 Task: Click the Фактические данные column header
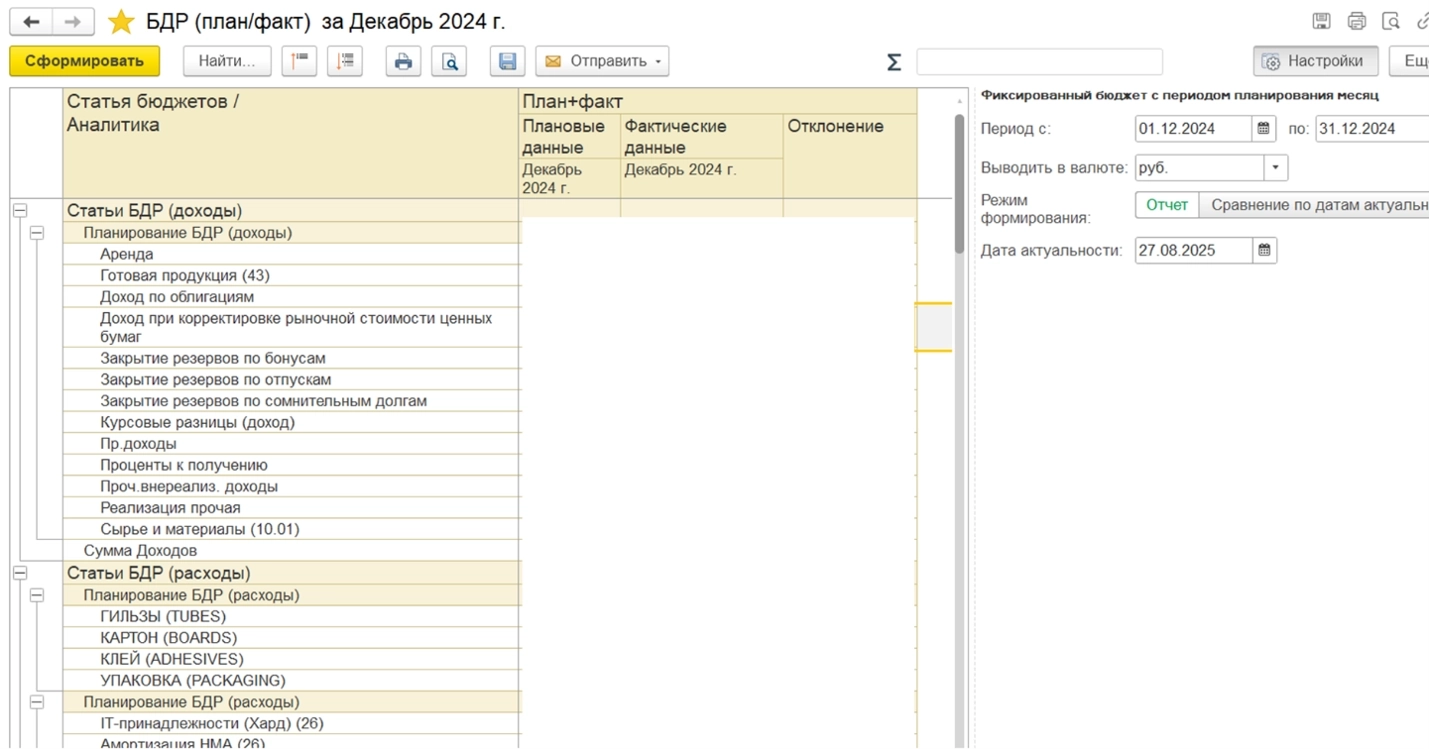[702, 136]
